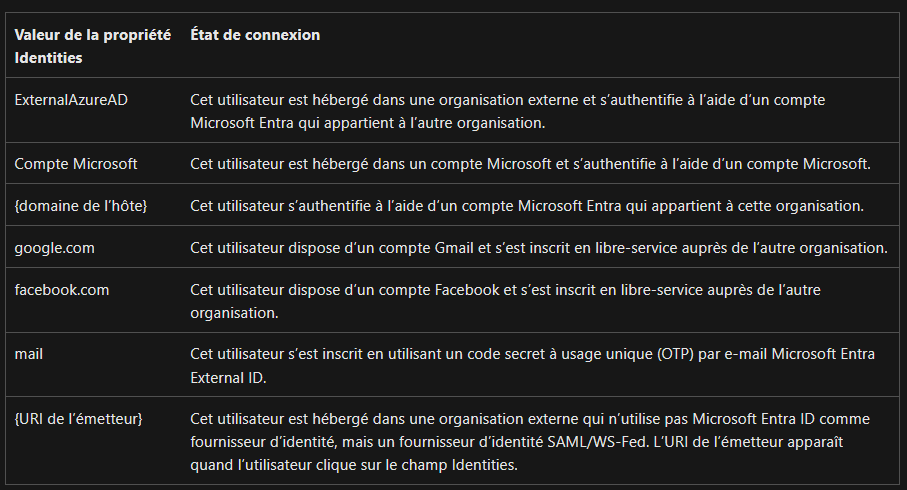907x490 pixels.
Task: Click the ExternalAzureAD description about external organisation
Action: click(x=507, y=111)
